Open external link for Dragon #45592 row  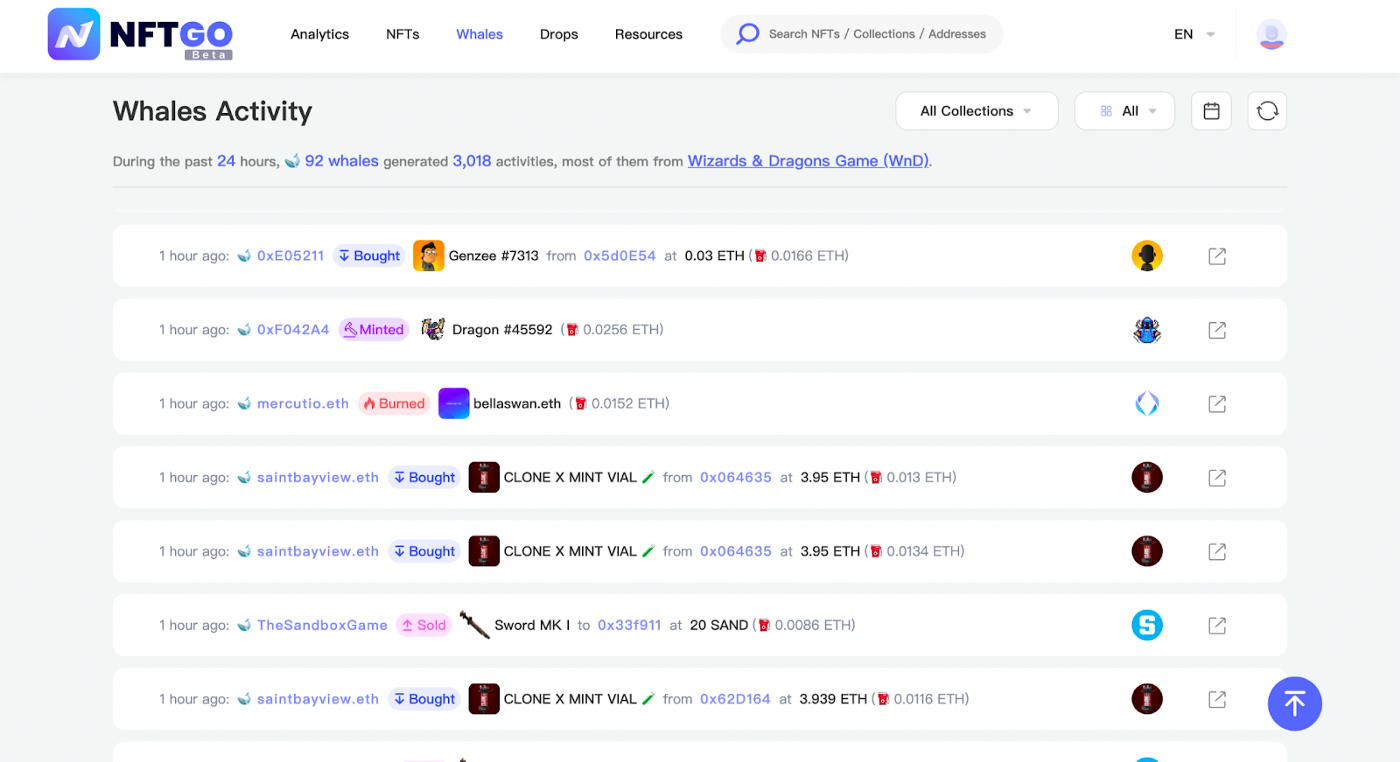(x=1217, y=330)
